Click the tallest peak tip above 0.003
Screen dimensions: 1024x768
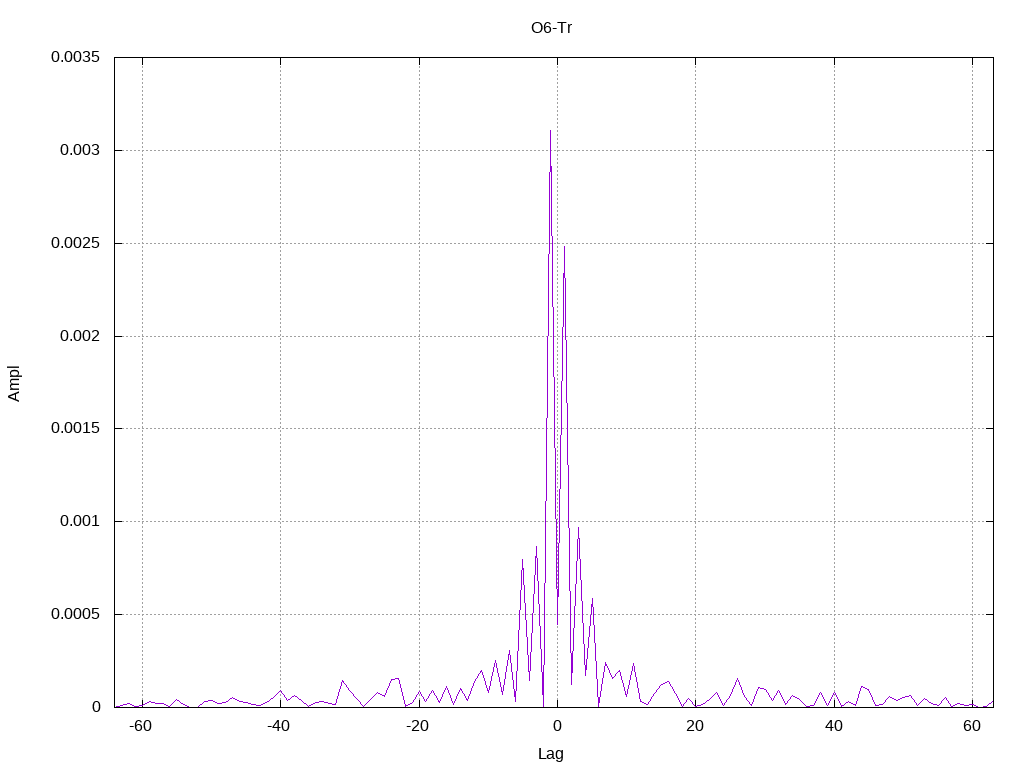point(551,131)
